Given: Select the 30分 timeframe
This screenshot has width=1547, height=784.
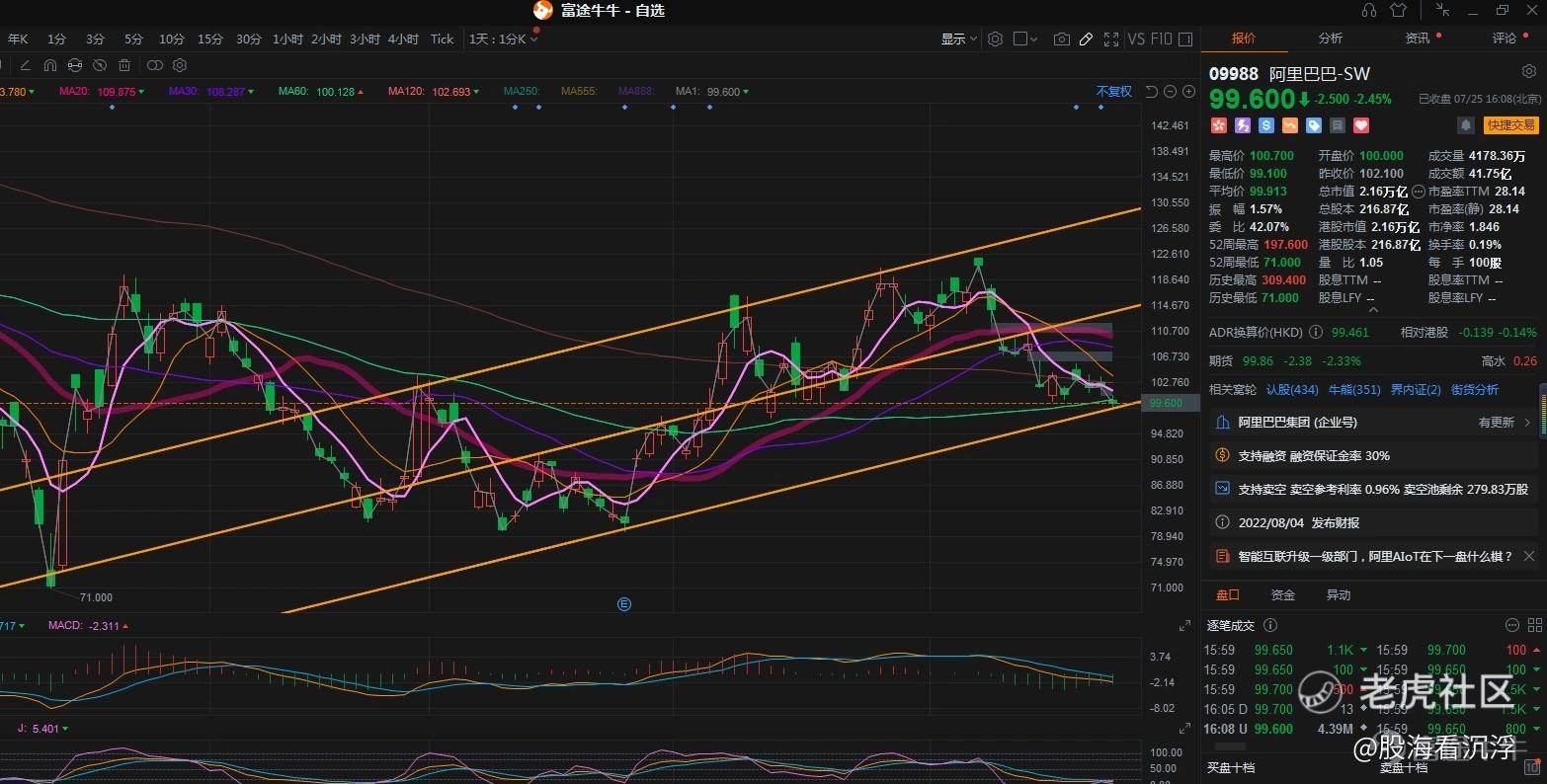Looking at the screenshot, I should [249, 39].
